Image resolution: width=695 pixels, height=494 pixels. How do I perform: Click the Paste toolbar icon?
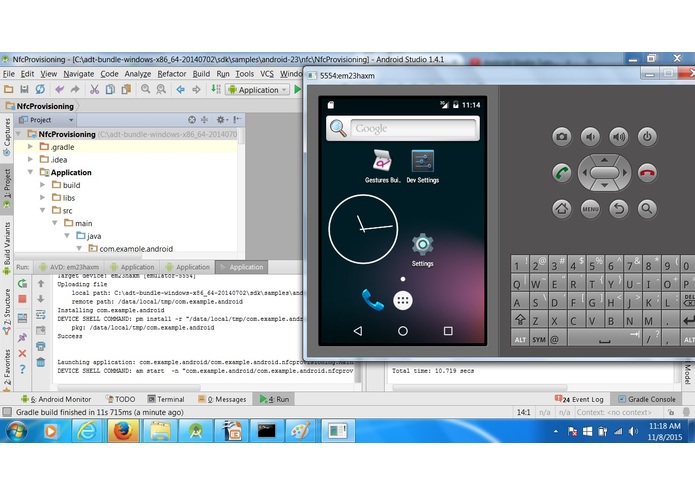pyautogui.click(x=126, y=89)
